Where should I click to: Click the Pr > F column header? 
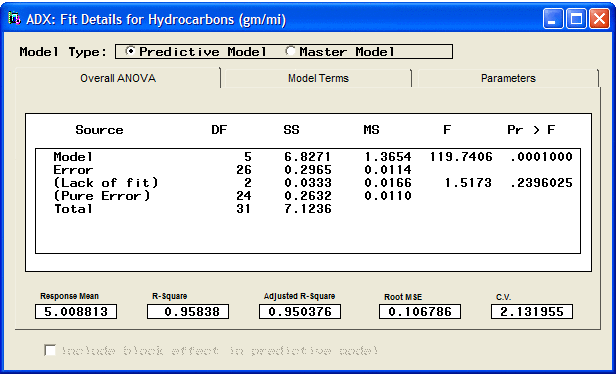pos(531,130)
